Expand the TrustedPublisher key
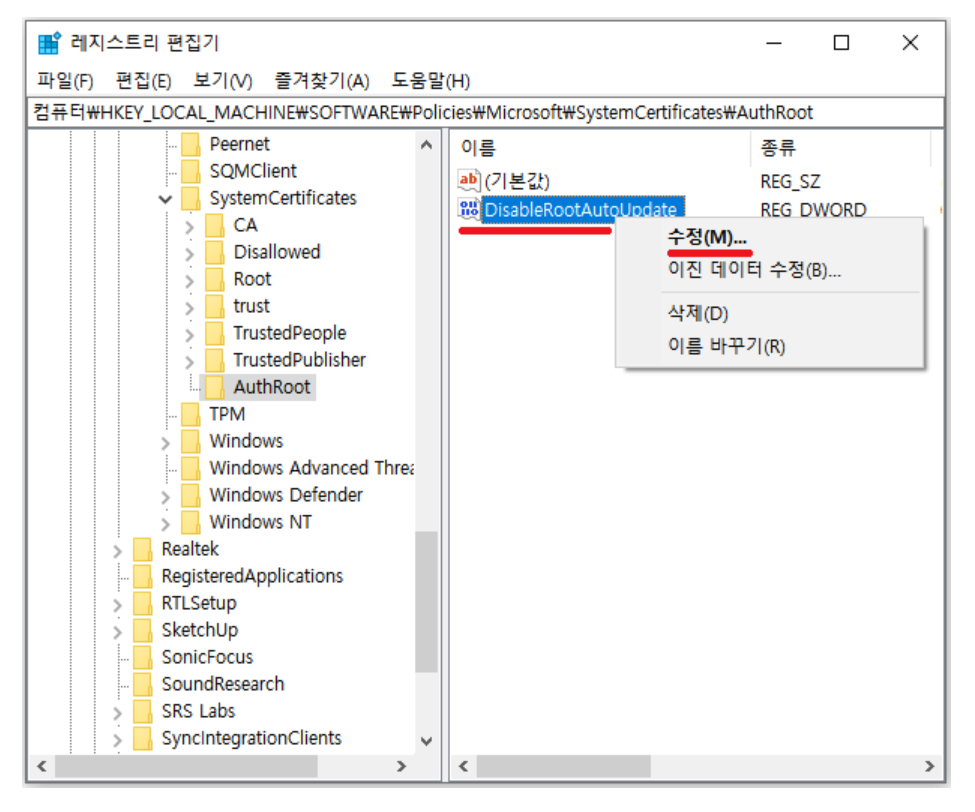975x812 pixels. pyautogui.click(x=190, y=362)
